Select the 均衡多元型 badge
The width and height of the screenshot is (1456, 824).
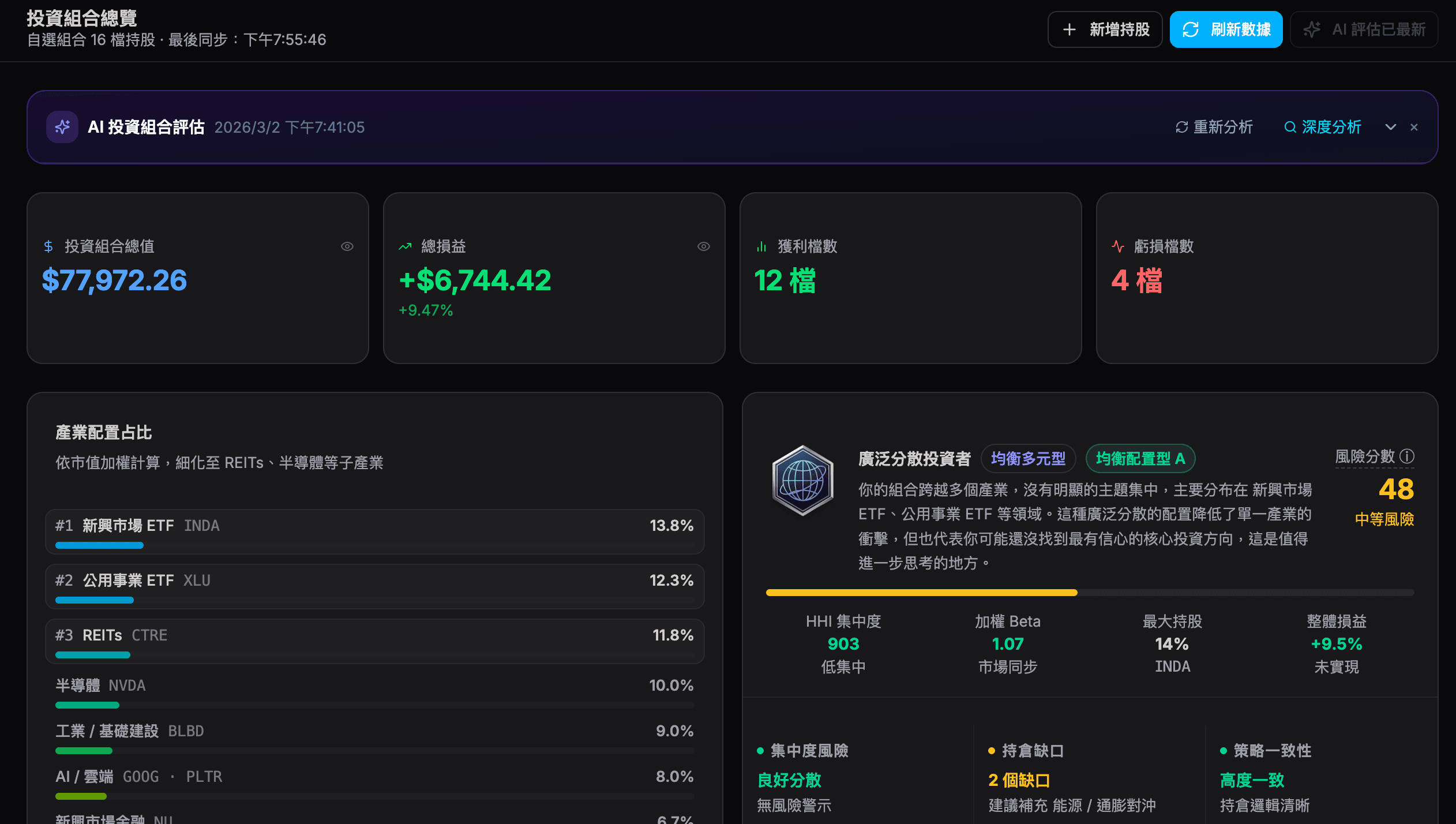tap(1028, 458)
